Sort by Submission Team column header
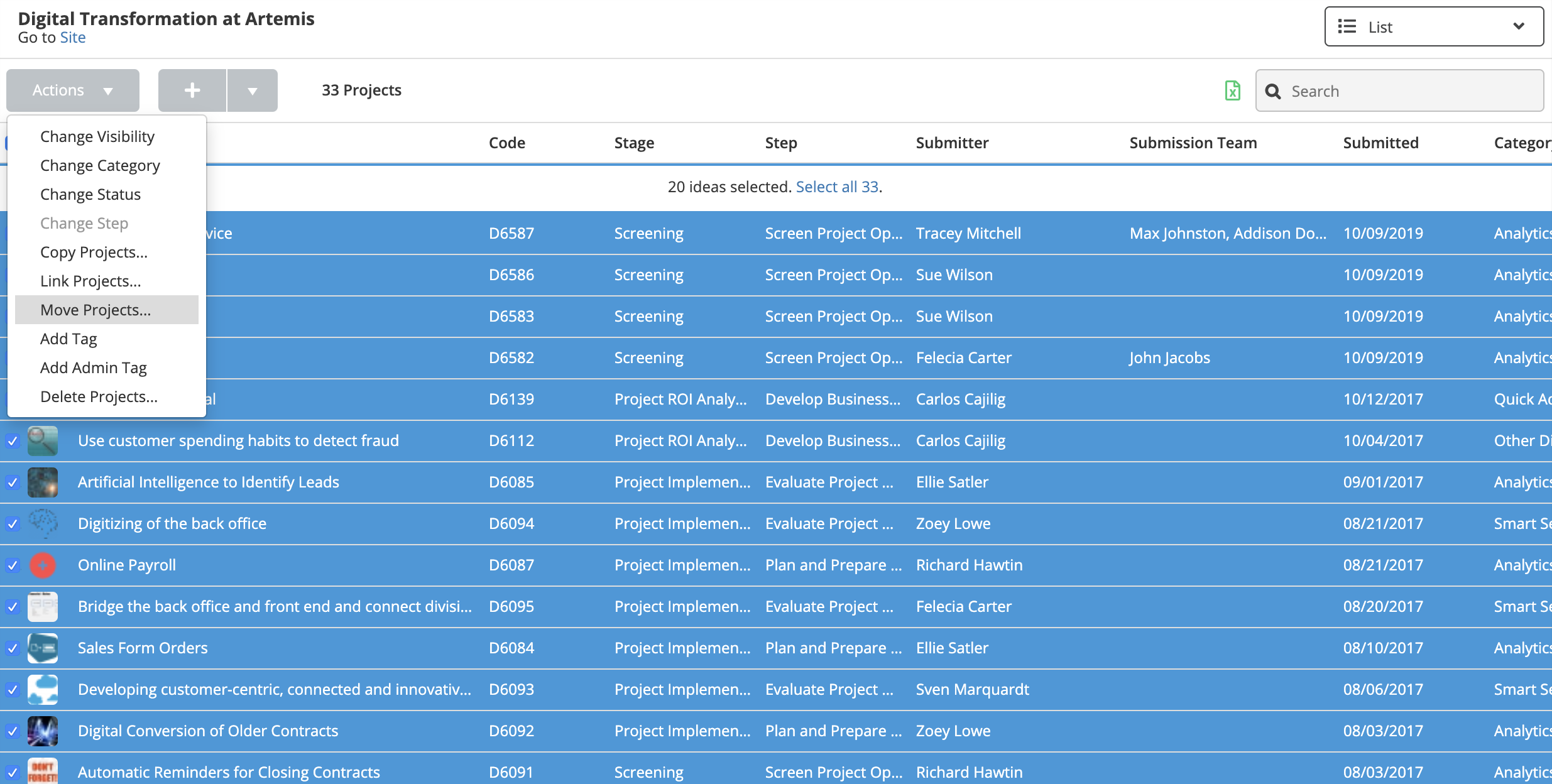Screen dimensions: 1552x784 [1193, 143]
